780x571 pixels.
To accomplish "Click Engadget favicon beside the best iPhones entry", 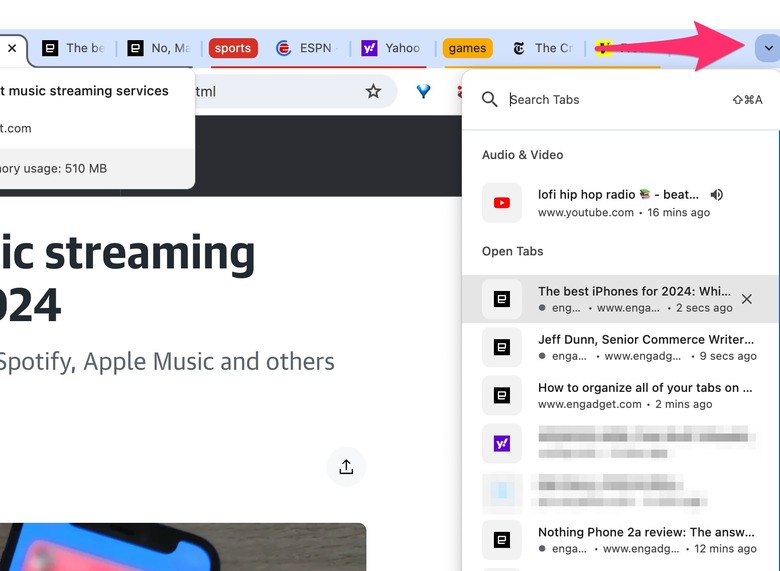I will (x=501, y=299).
